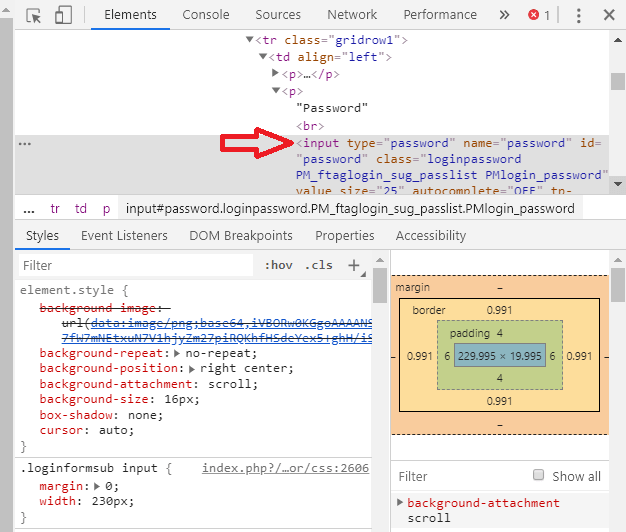
Task: Open the DOM Breakpoints sub-tab
Action: (x=241, y=235)
